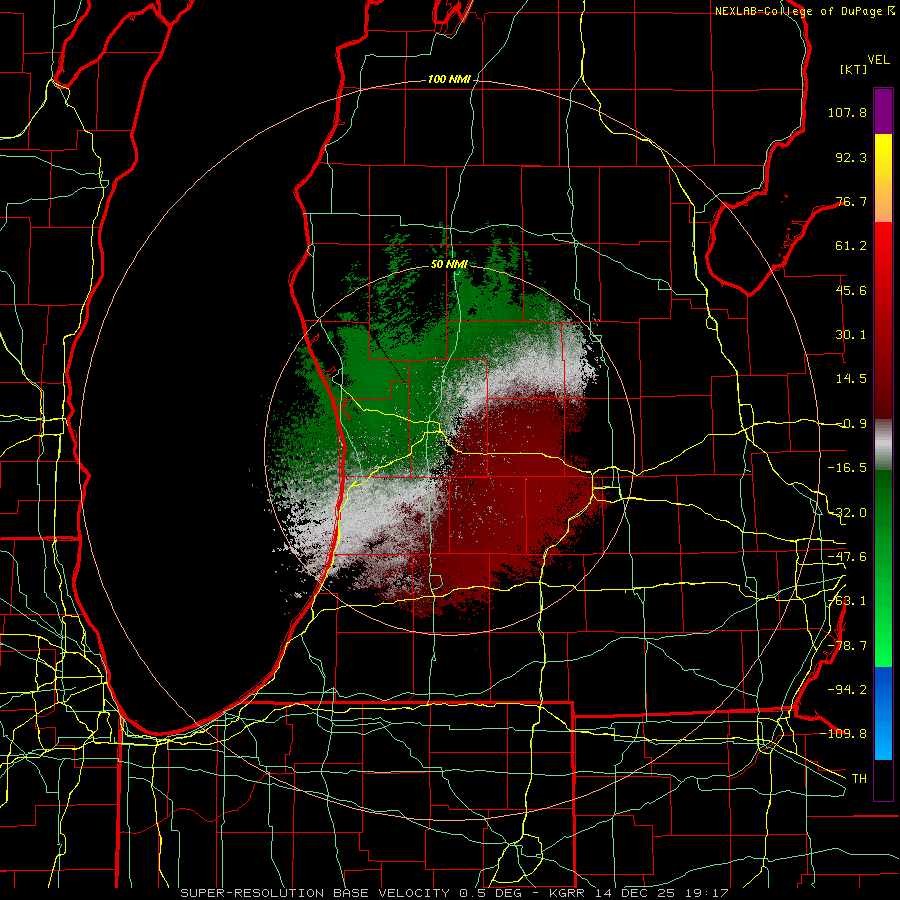Image resolution: width=900 pixels, height=900 pixels.
Task: Pick the blue segment of the velocity scale
Action: coord(883,713)
